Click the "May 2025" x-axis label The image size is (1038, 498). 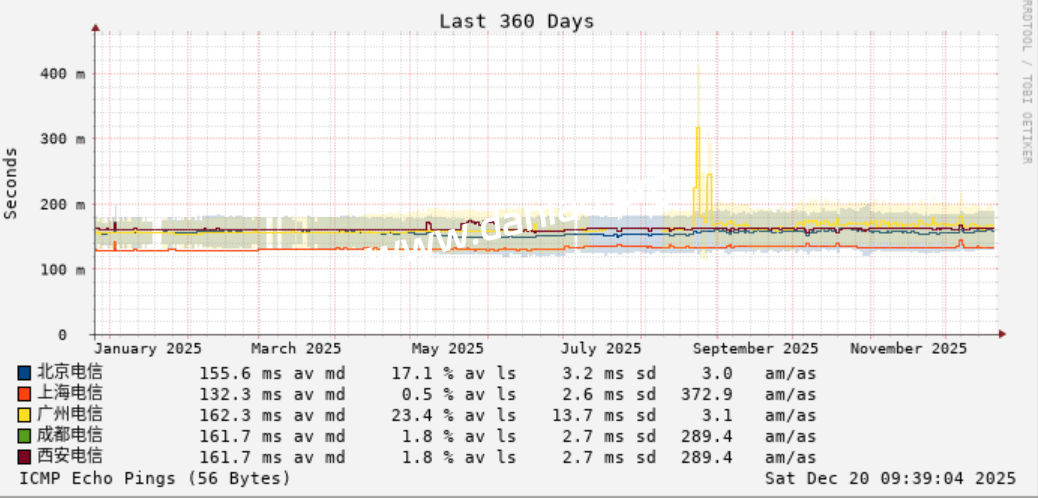[447, 349]
